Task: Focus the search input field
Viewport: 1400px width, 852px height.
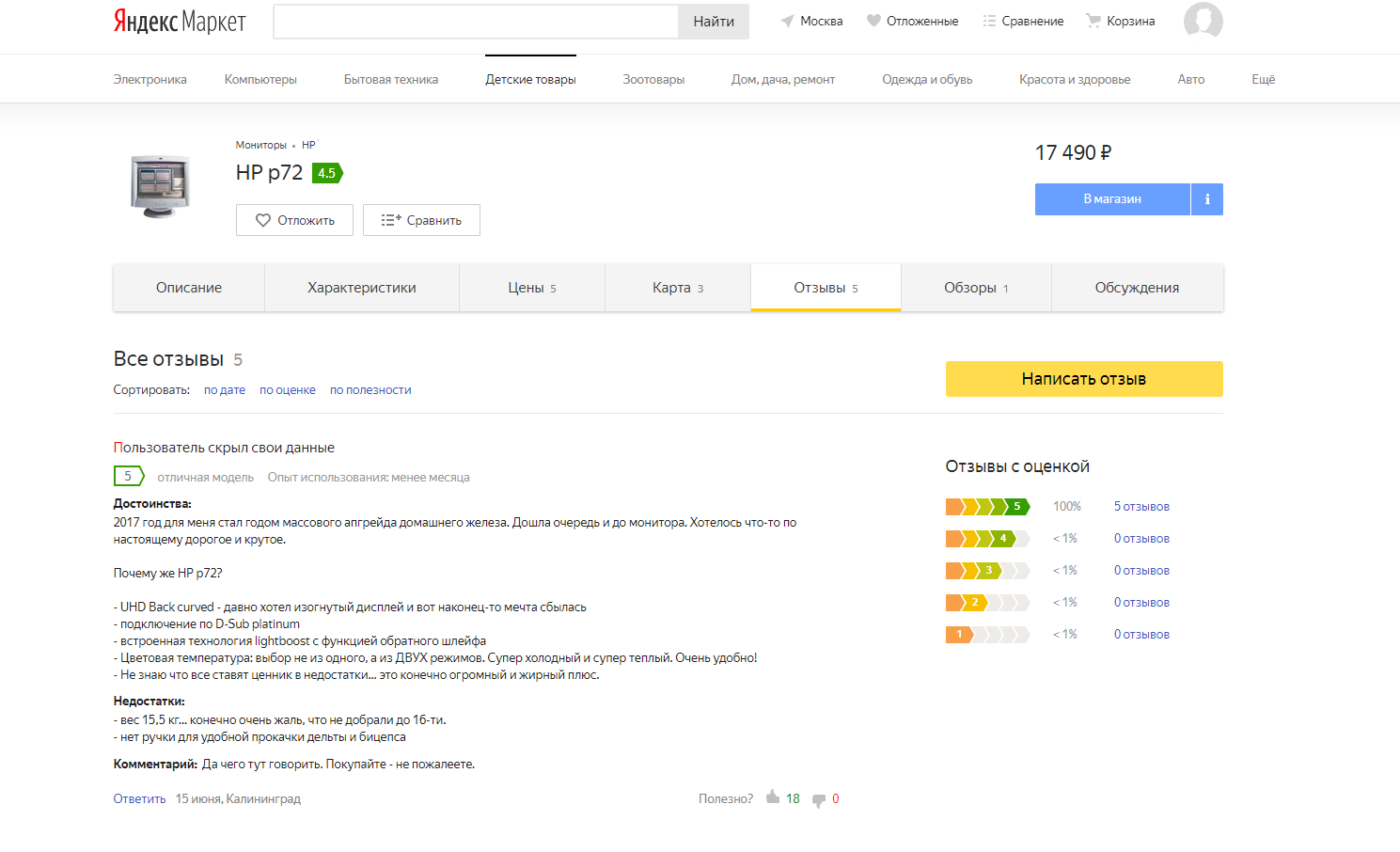Action: coord(476,22)
